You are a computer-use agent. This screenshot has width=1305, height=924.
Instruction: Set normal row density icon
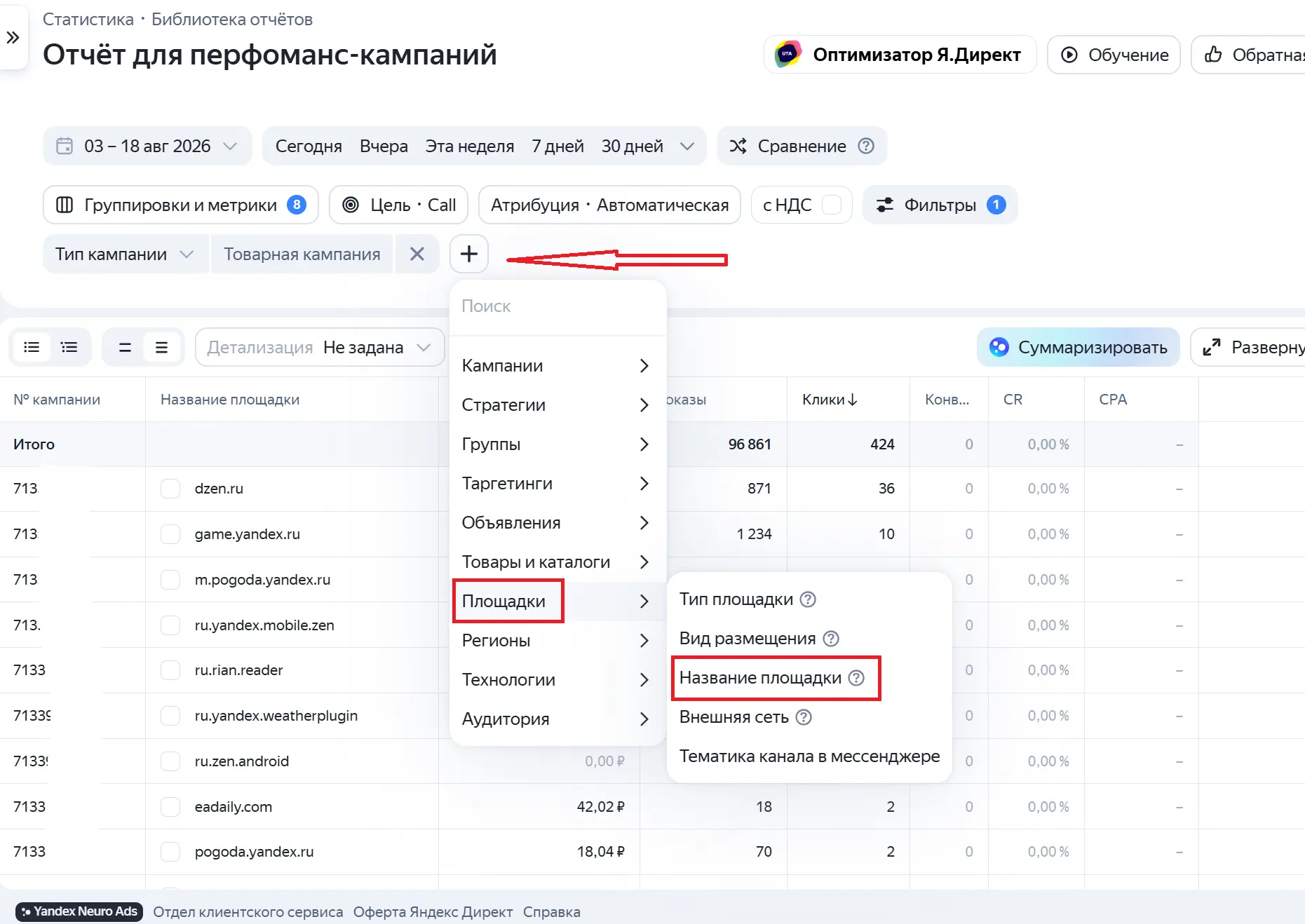point(161,347)
